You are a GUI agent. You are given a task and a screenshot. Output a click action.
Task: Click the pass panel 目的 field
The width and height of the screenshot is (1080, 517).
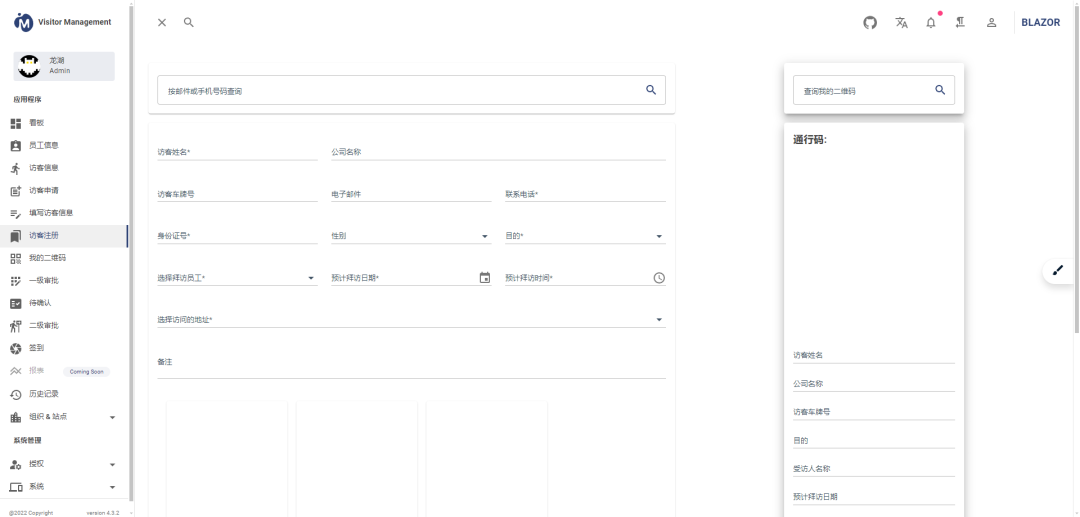(x=873, y=441)
